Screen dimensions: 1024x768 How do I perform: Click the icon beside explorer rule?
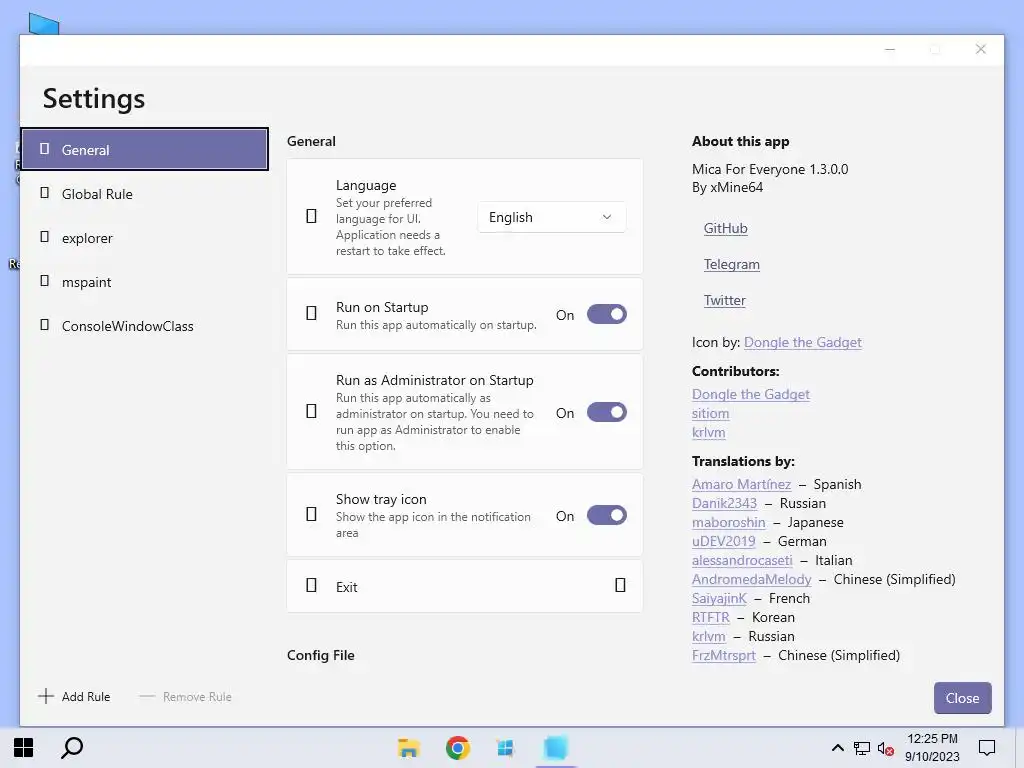click(x=44, y=237)
